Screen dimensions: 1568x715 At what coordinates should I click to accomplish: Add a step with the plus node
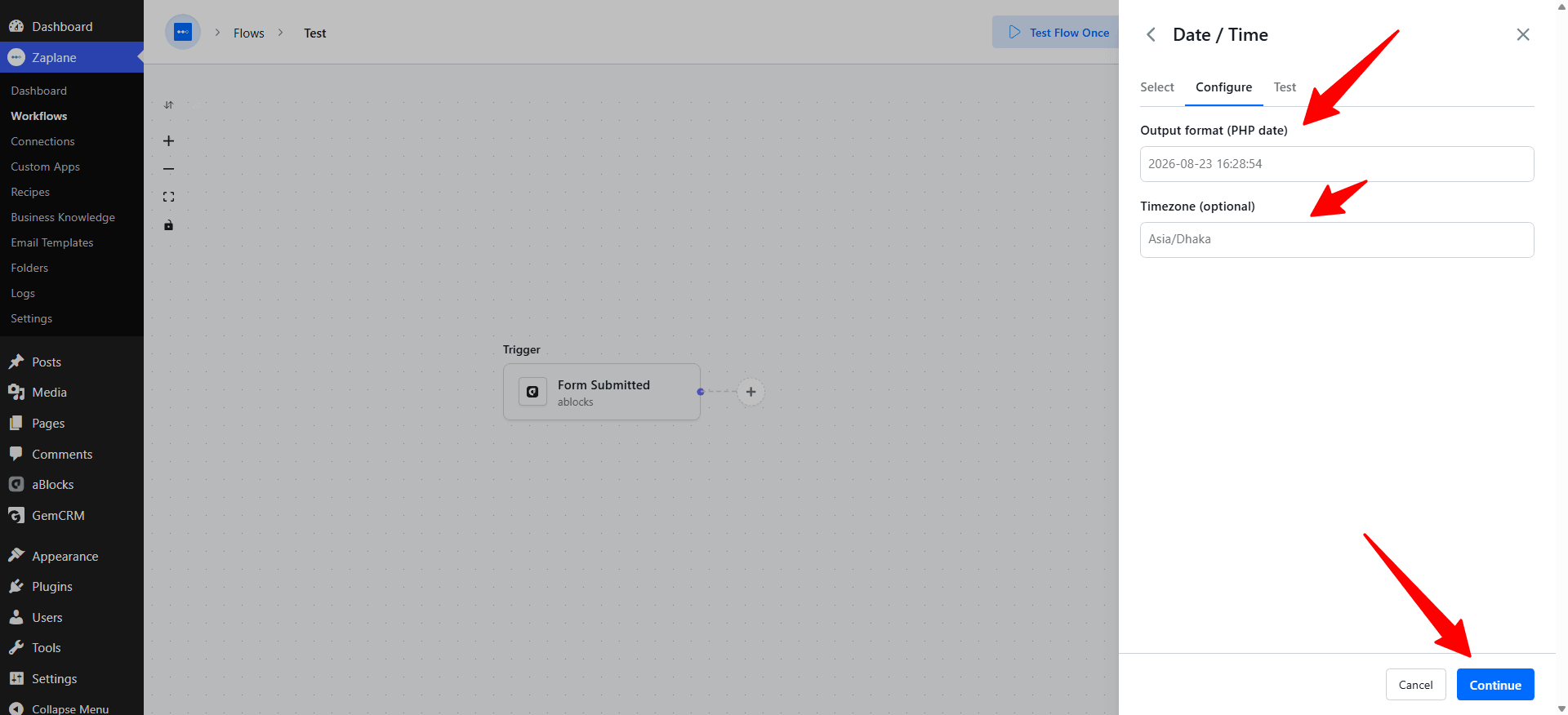pyautogui.click(x=751, y=392)
